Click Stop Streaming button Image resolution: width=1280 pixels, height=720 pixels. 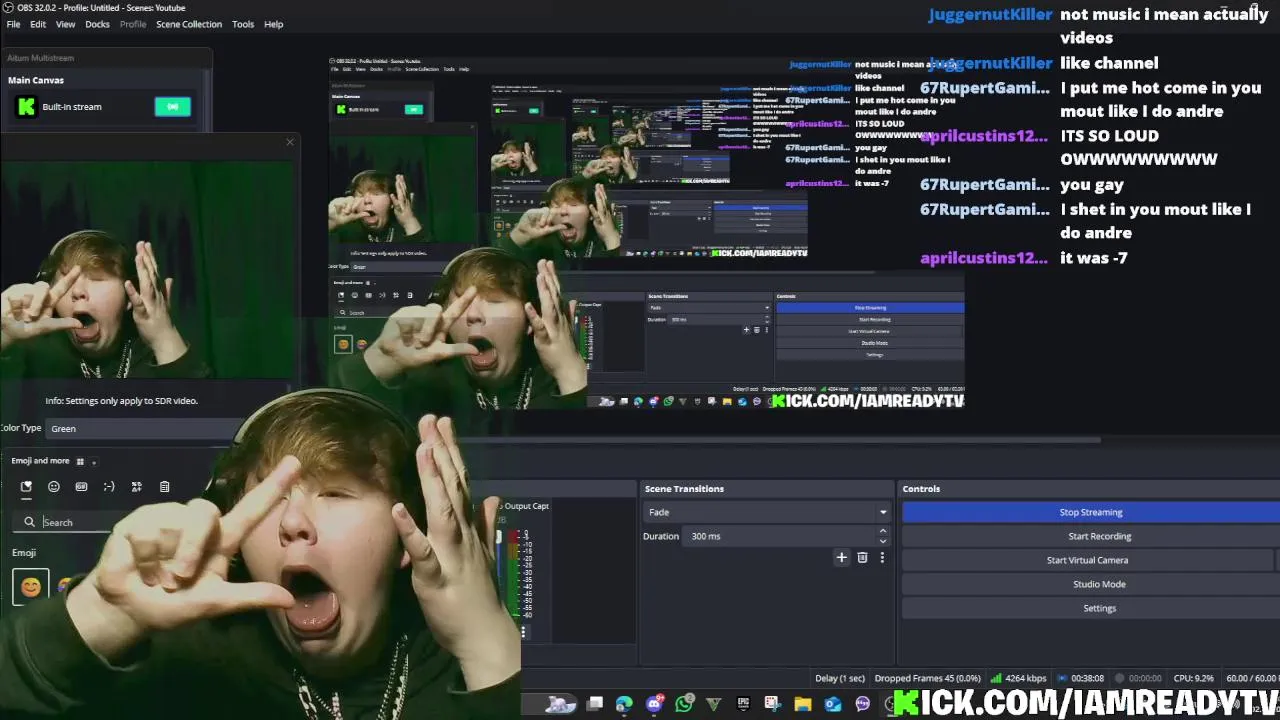(1091, 512)
